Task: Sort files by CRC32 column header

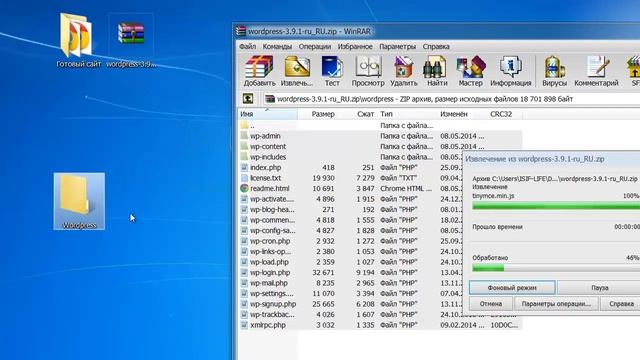Action: [x=504, y=114]
